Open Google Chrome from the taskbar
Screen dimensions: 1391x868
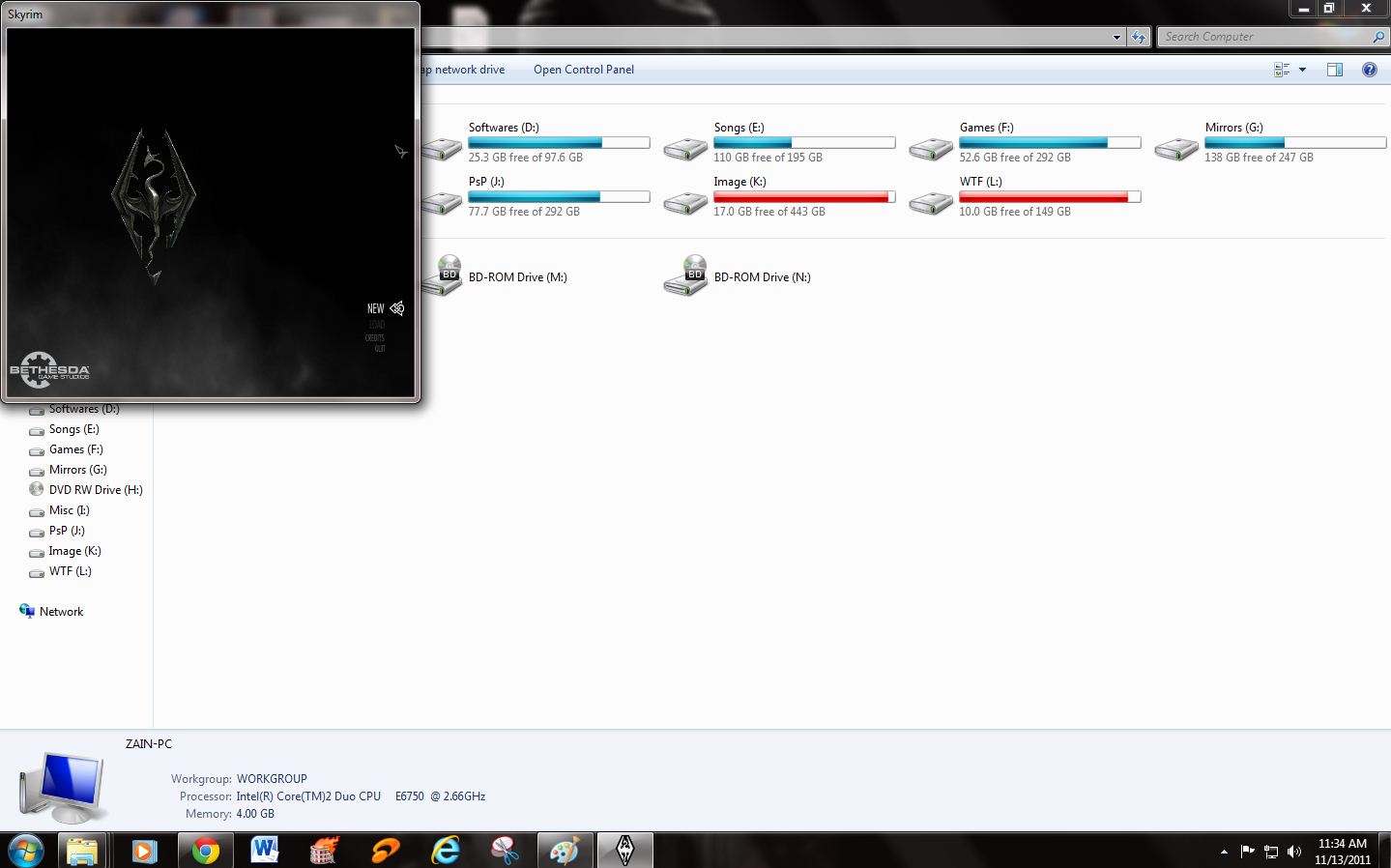click(204, 851)
